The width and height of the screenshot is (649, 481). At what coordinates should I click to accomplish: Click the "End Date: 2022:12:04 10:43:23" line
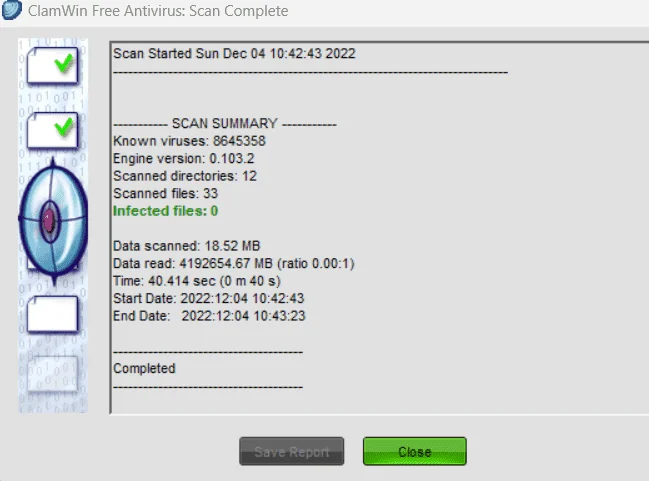[x=209, y=316]
